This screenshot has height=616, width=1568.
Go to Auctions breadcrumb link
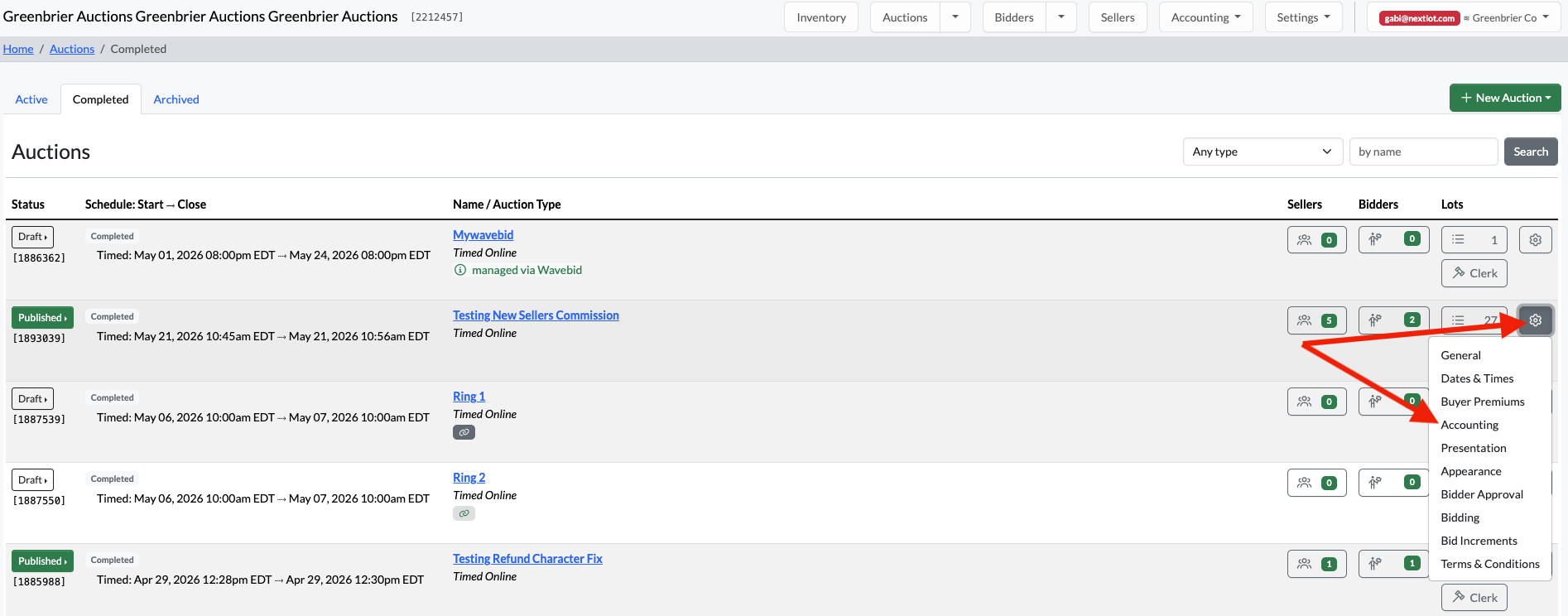tap(72, 49)
